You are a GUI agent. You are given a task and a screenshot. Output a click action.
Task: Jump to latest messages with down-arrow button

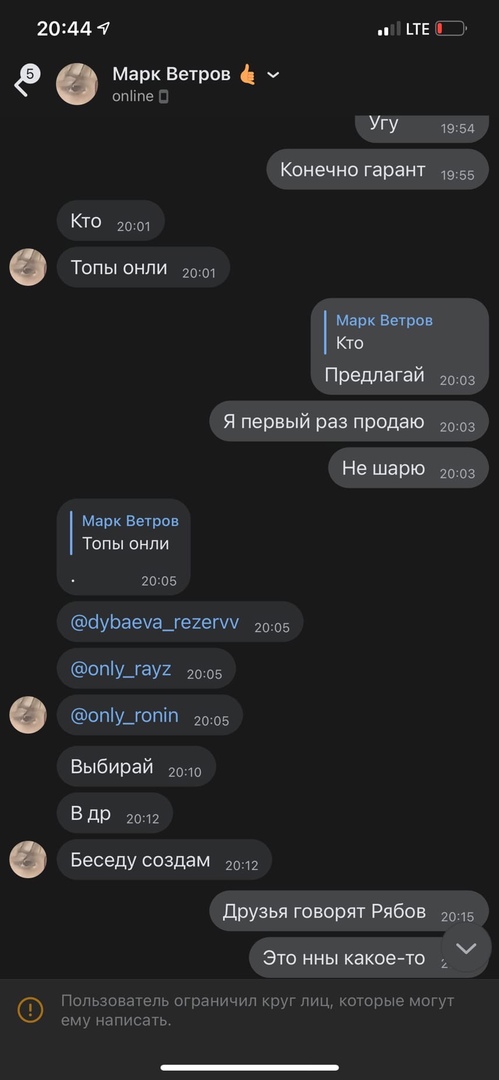(x=466, y=948)
